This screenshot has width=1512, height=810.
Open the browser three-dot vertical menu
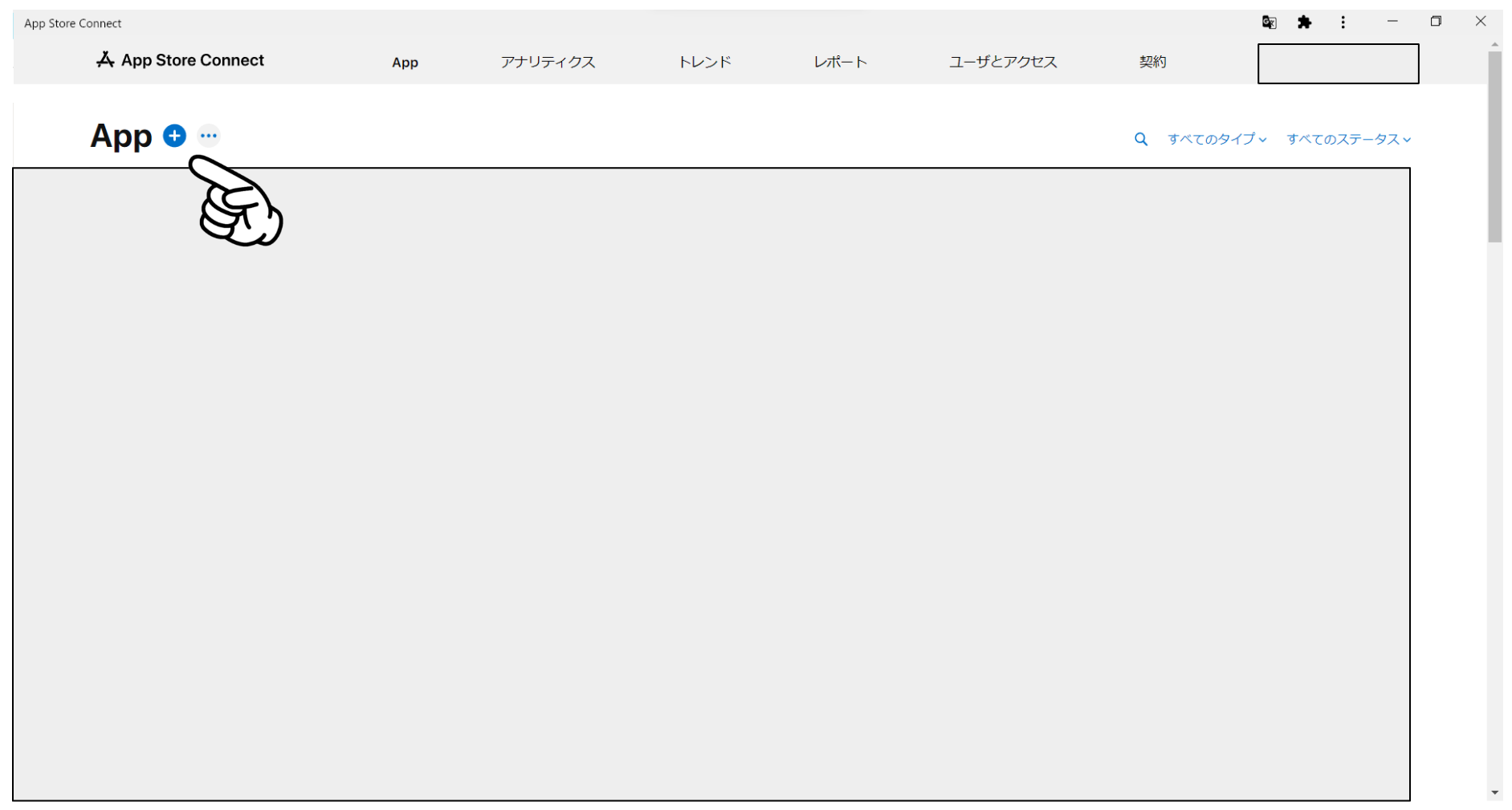(1343, 22)
